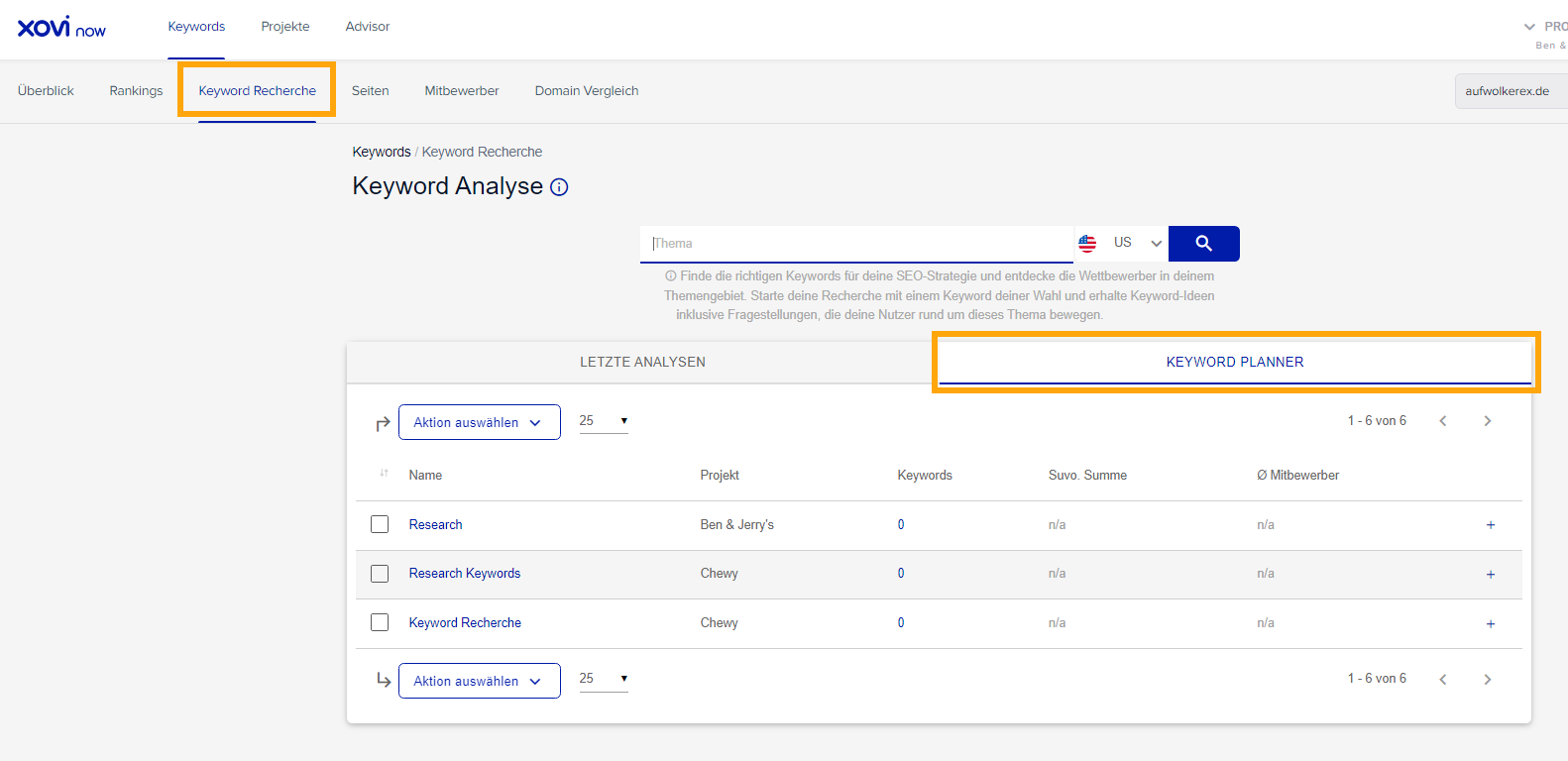1568x761 pixels.
Task: Click the Keywords breadcrumb link
Action: [382, 152]
